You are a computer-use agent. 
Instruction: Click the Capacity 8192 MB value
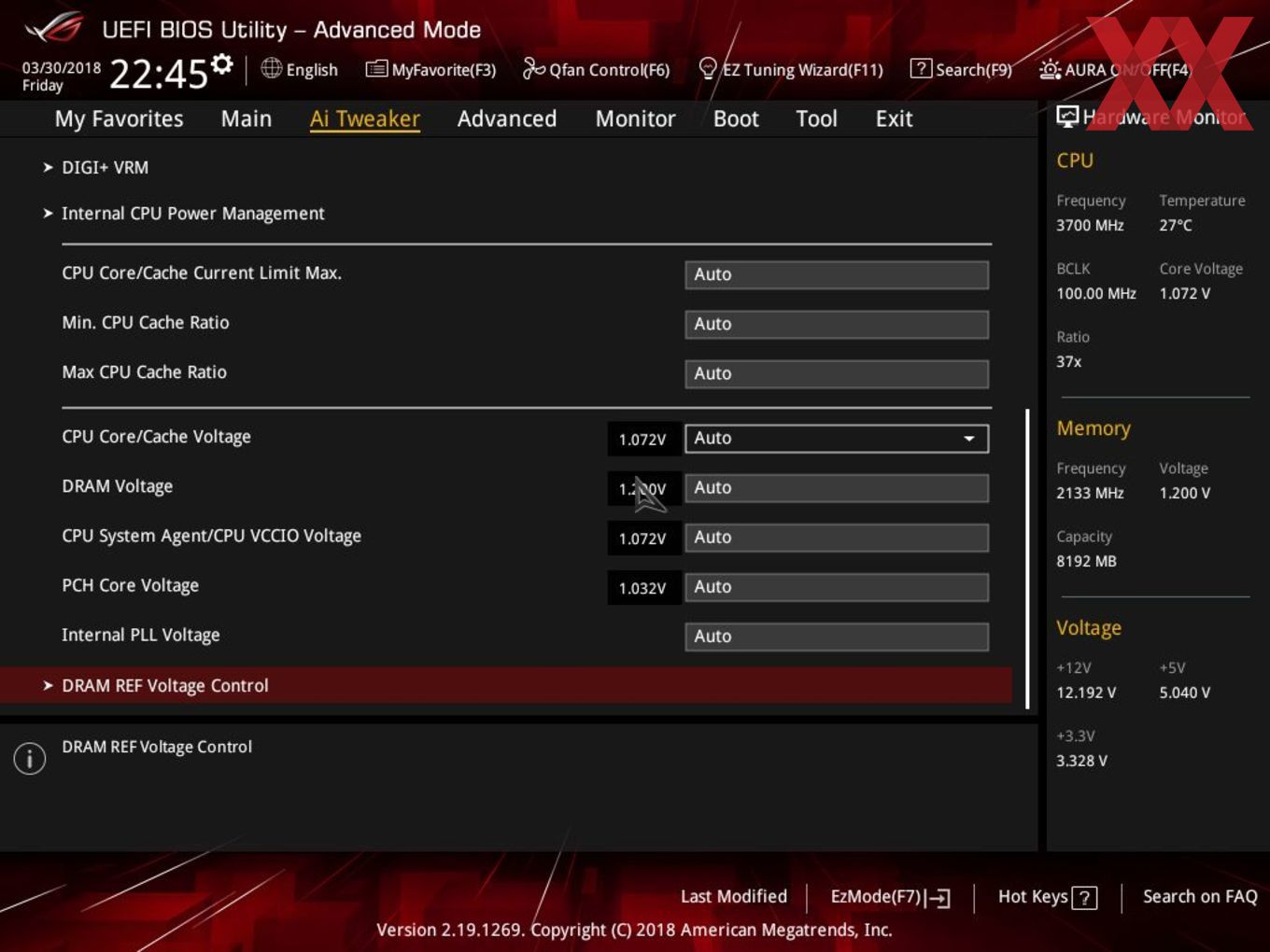click(1086, 561)
